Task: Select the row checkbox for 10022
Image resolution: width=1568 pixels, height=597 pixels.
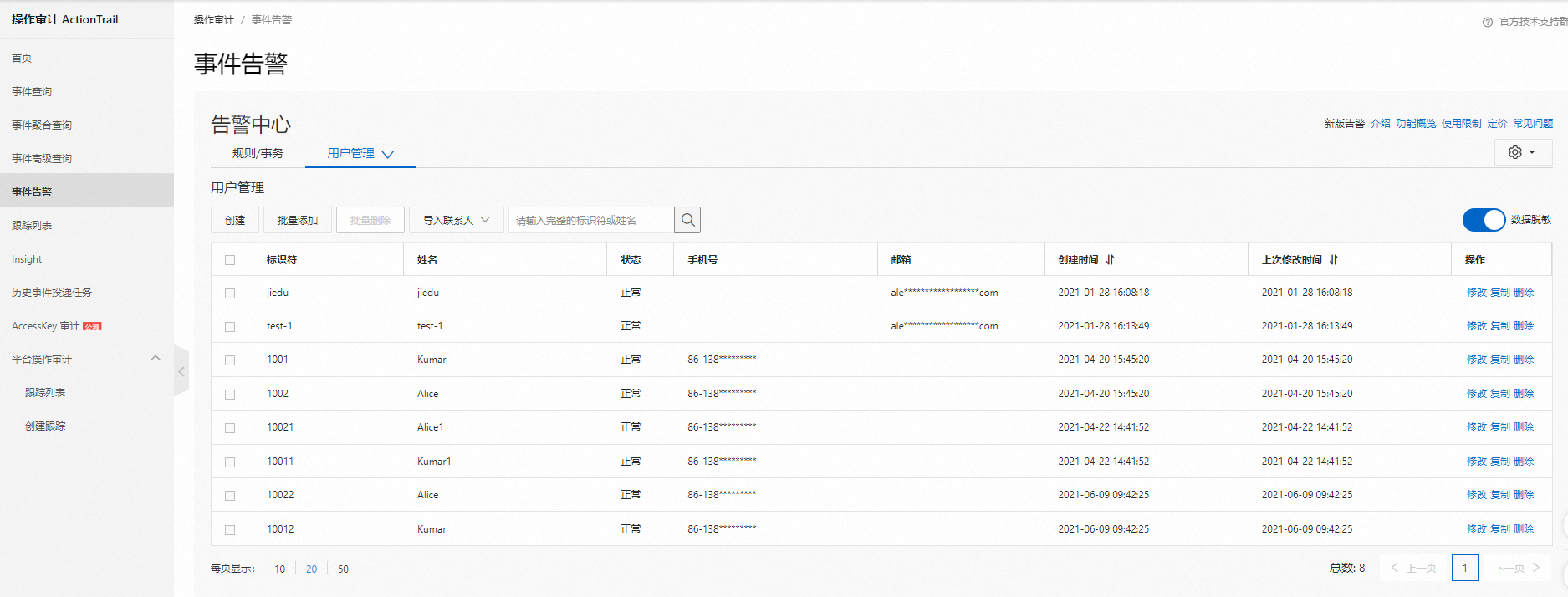Action: coord(230,496)
